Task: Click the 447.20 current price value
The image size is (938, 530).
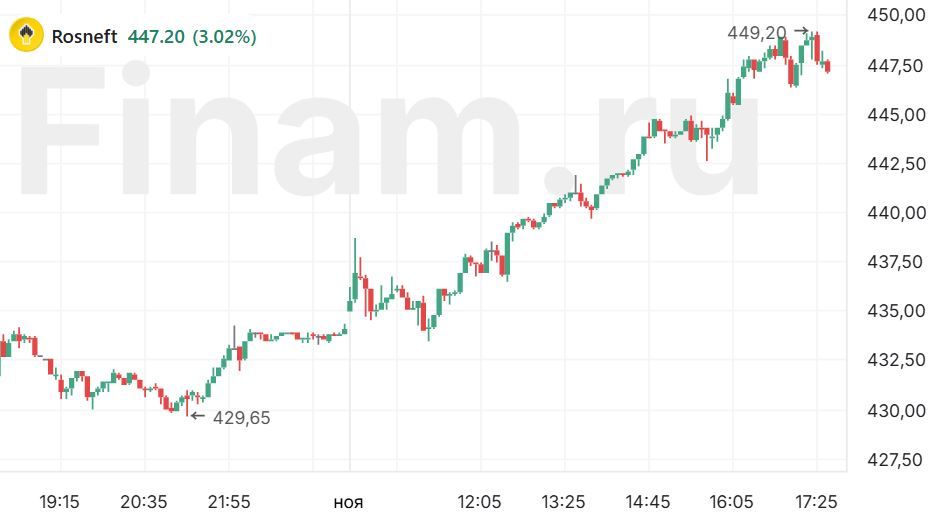Action: pyautogui.click(x=156, y=37)
